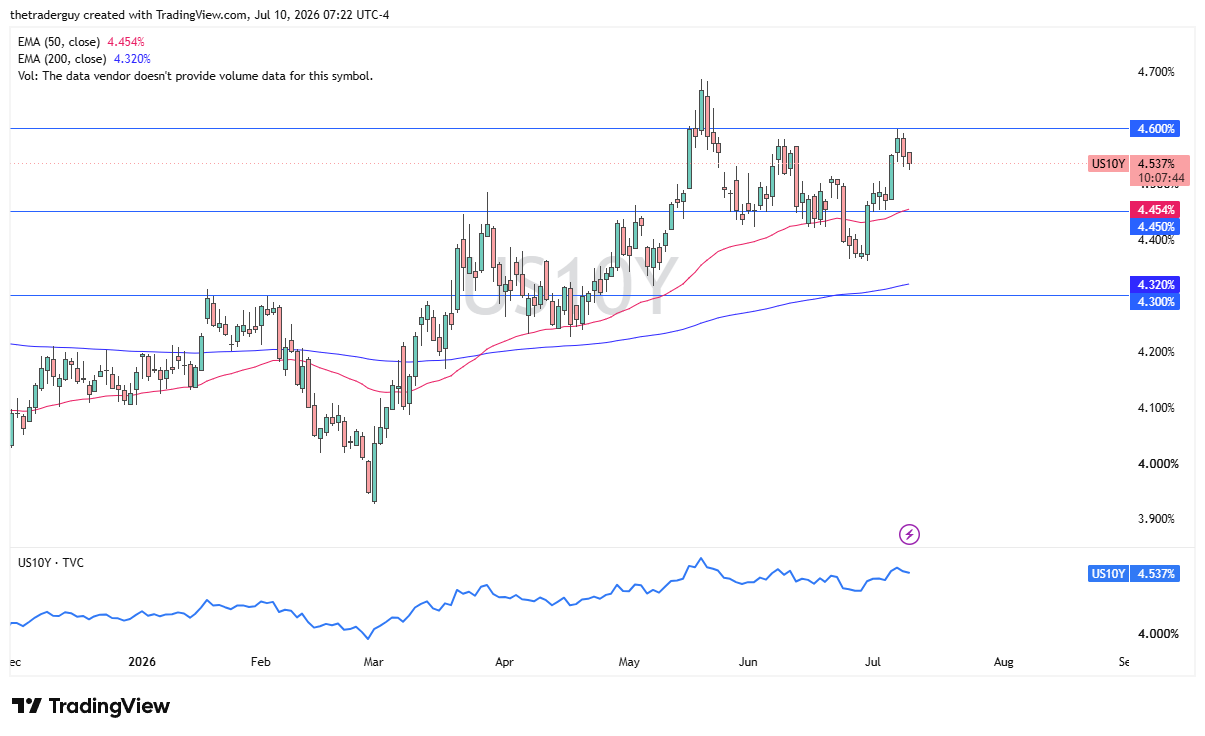The height and width of the screenshot is (736, 1205).
Task: Click the Jun time axis label
Action: (x=746, y=662)
